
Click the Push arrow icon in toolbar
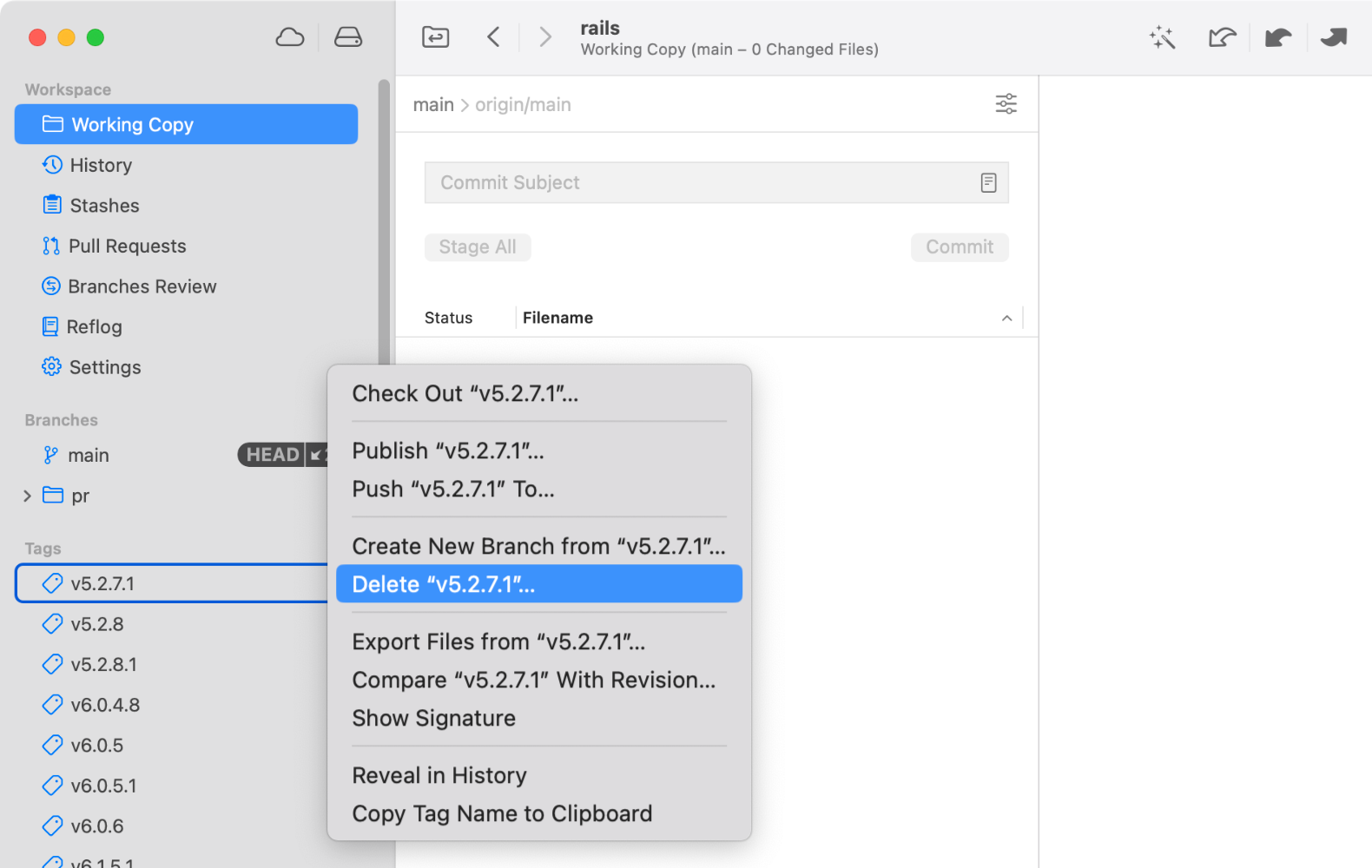point(1334,37)
